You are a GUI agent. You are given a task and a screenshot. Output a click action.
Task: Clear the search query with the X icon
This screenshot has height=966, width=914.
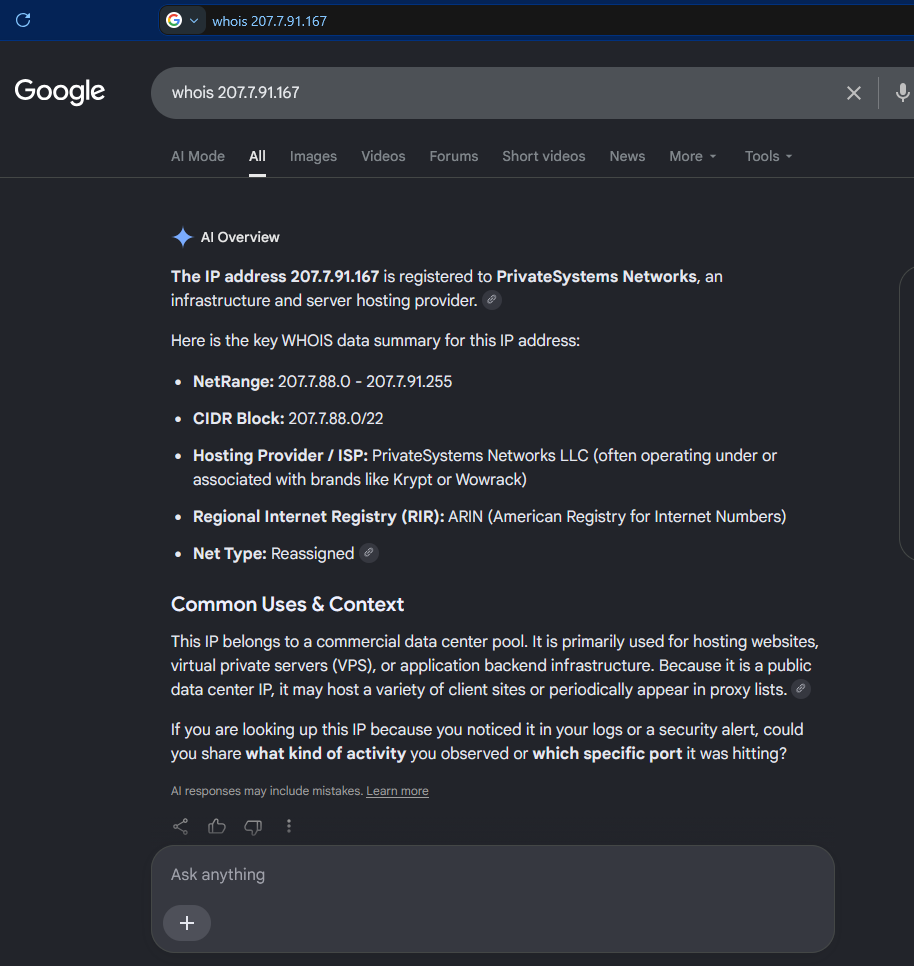point(853,93)
